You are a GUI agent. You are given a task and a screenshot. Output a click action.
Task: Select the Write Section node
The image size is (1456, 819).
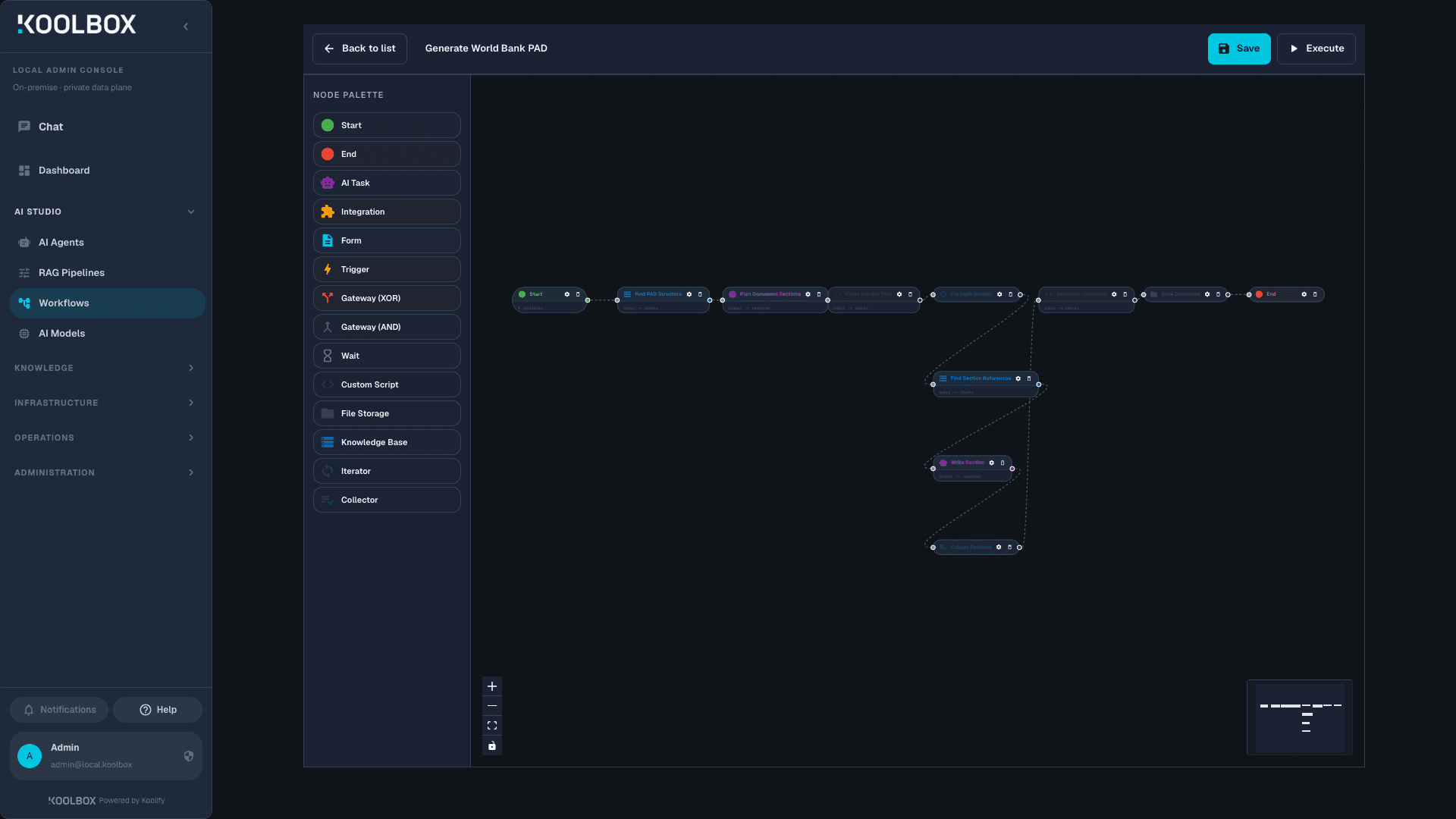pyautogui.click(x=972, y=467)
